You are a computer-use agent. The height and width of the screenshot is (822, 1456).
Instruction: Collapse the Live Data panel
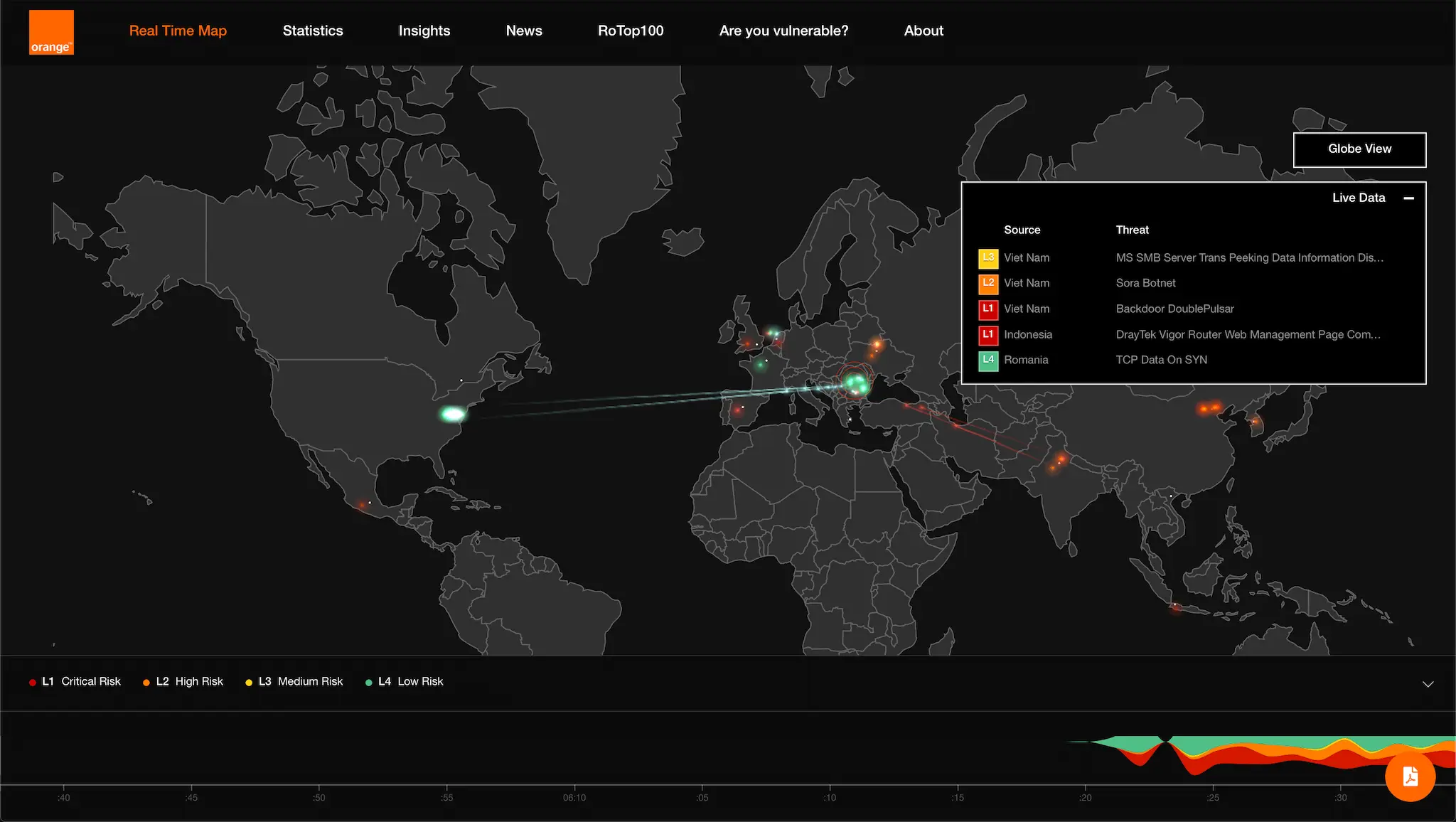coord(1410,198)
